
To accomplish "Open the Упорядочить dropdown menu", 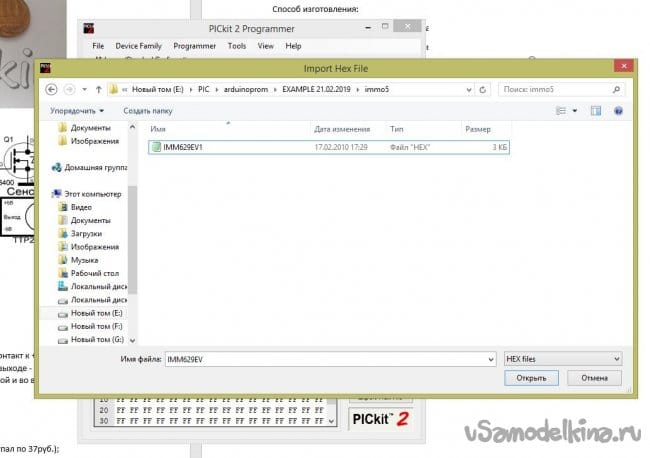I will click(x=77, y=111).
